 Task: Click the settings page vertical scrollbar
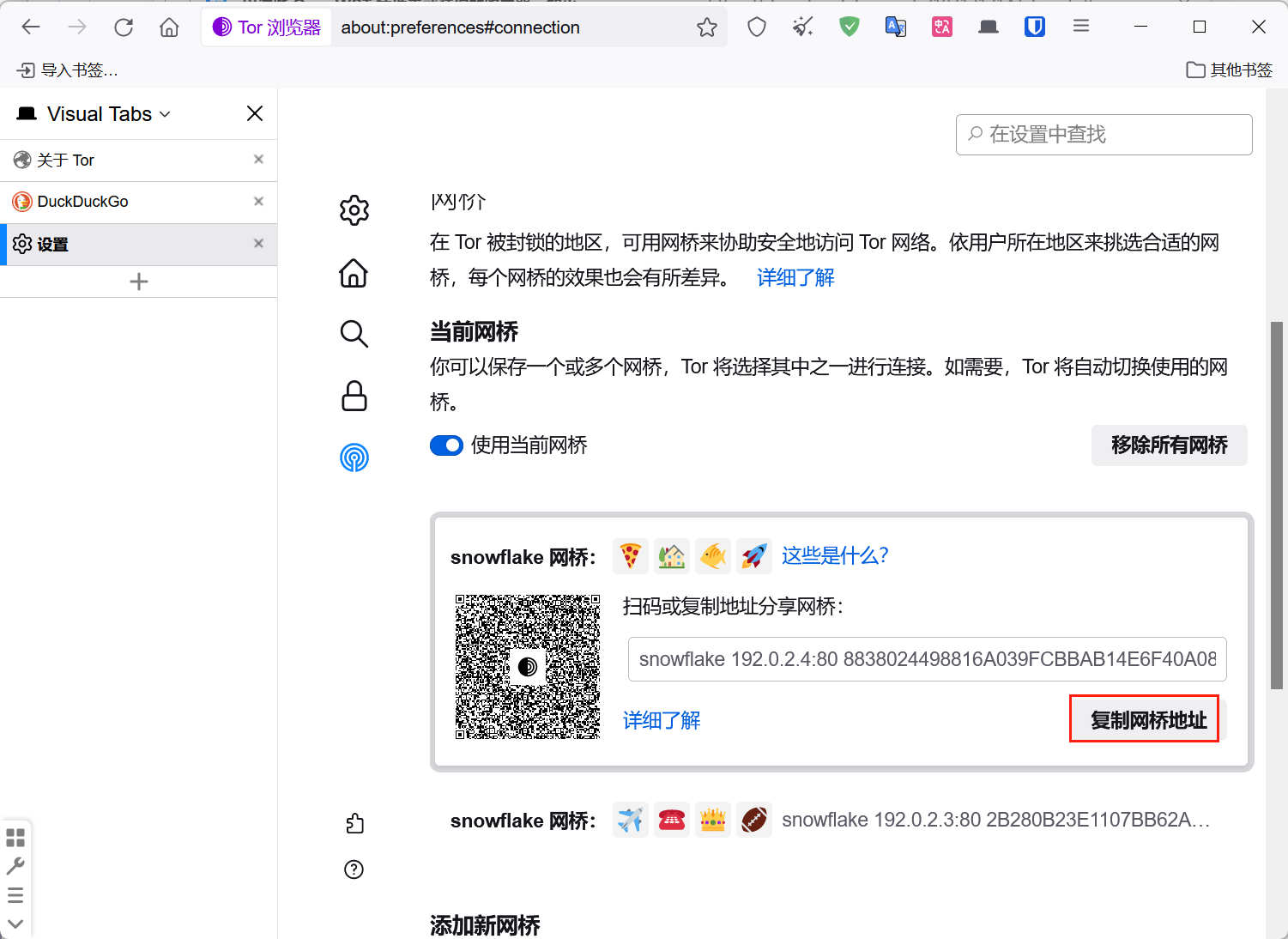point(1277,506)
